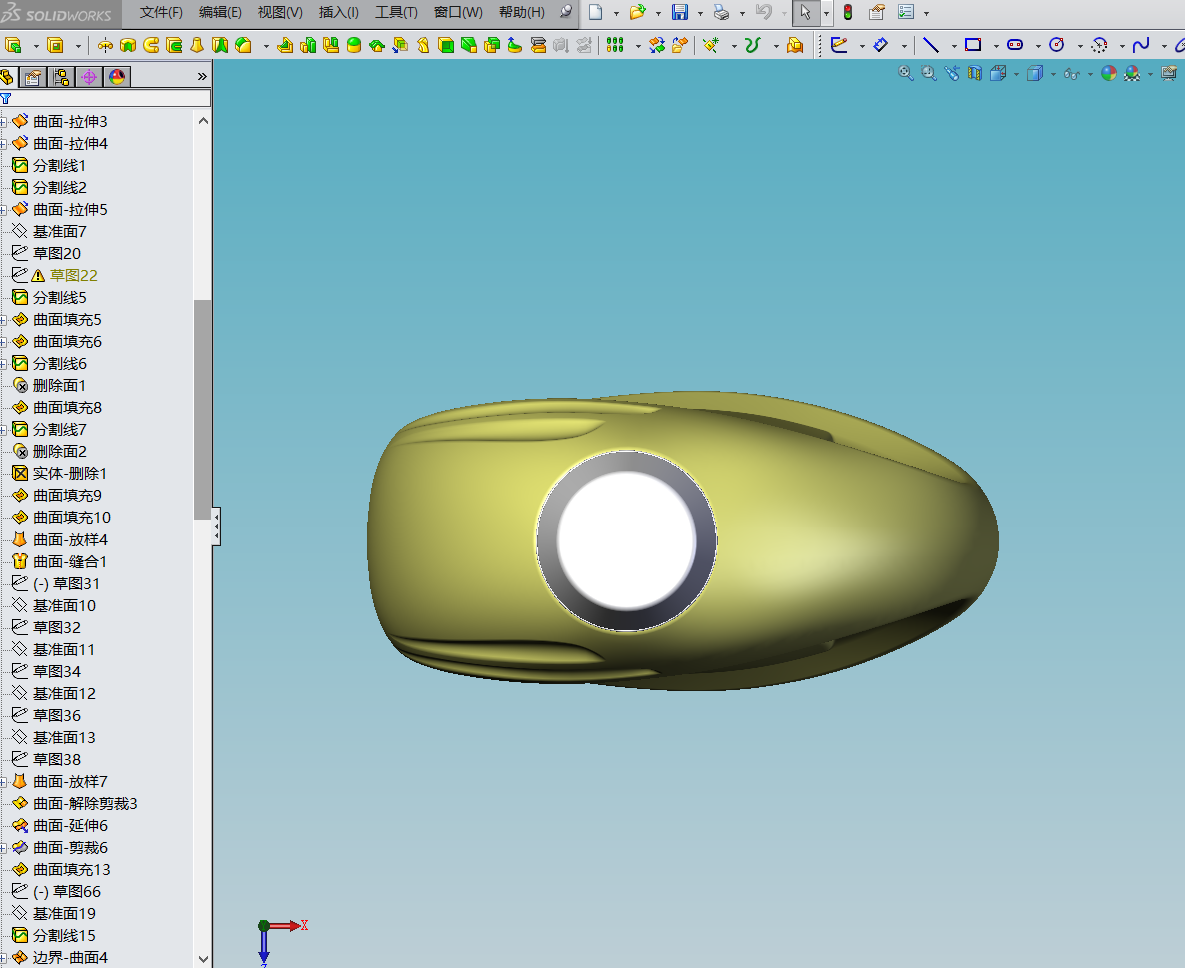Viewport: 1185px width, 968px height.
Task: Click Zoom to Fit in the view toolbar
Action: (905, 73)
